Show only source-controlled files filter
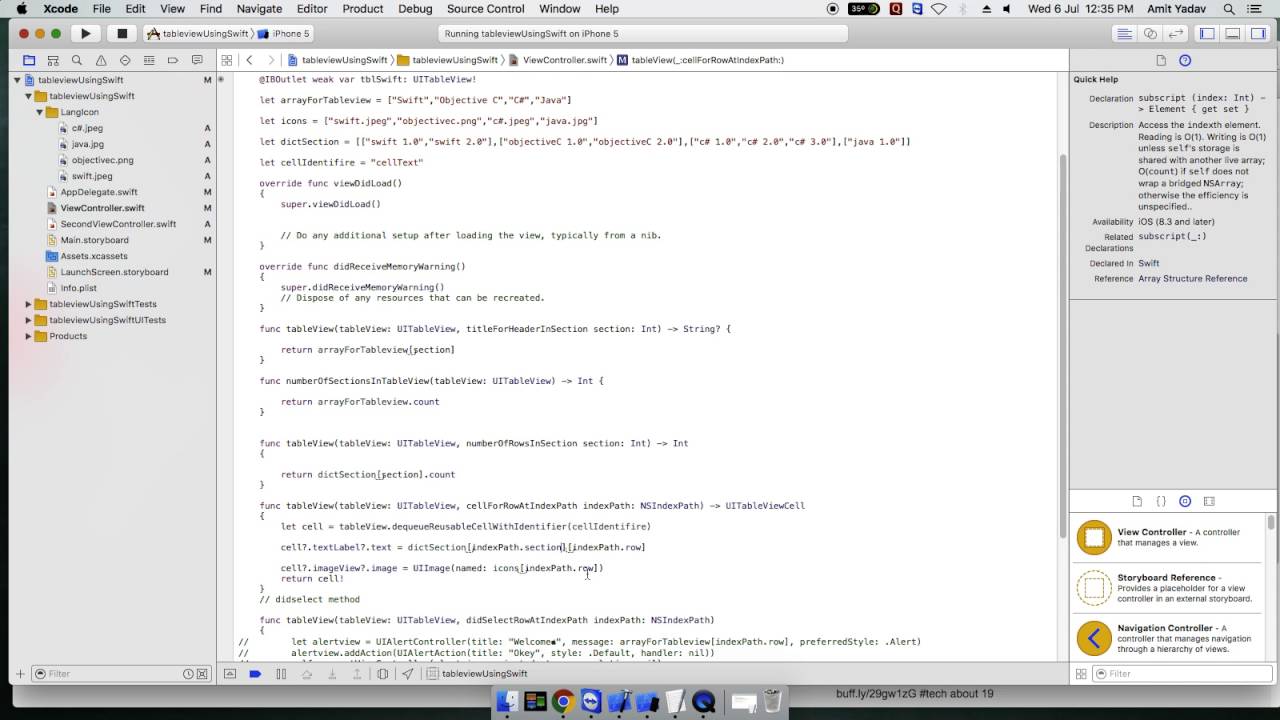 [201, 674]
